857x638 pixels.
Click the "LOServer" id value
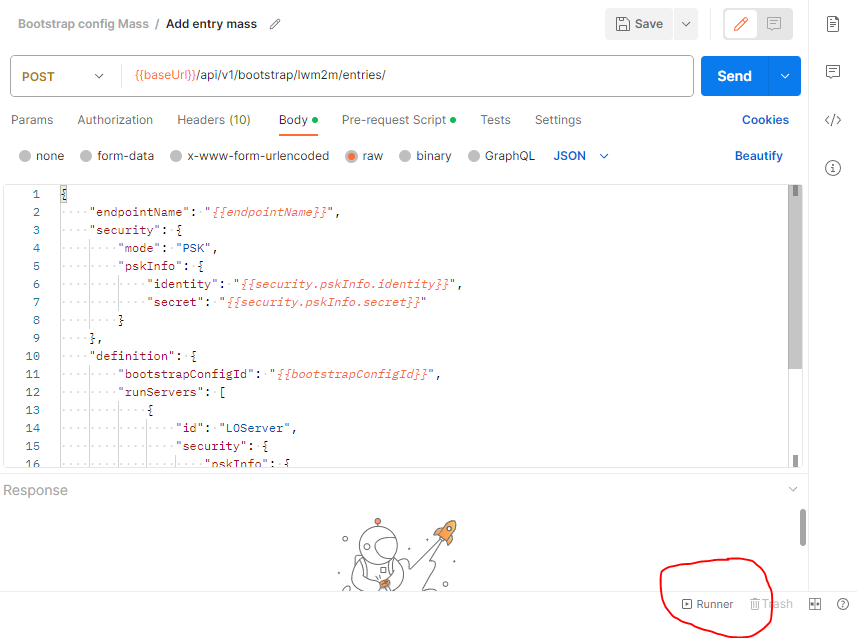point(254,429)
